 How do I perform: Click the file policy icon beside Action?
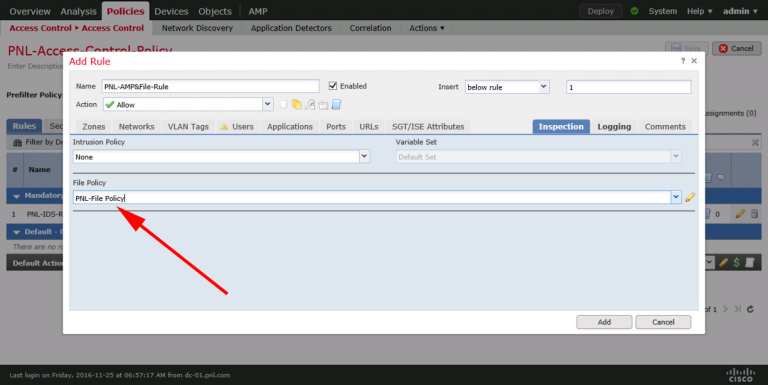coord(297,104)
